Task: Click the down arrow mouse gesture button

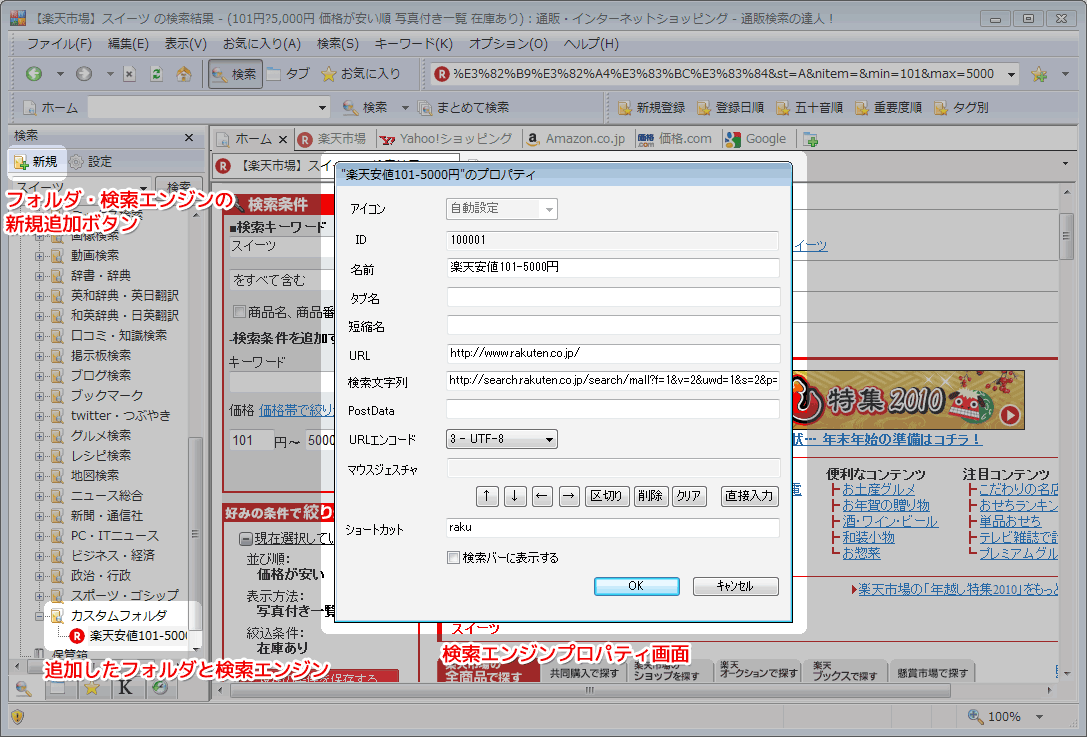Action: click(514, 496)
